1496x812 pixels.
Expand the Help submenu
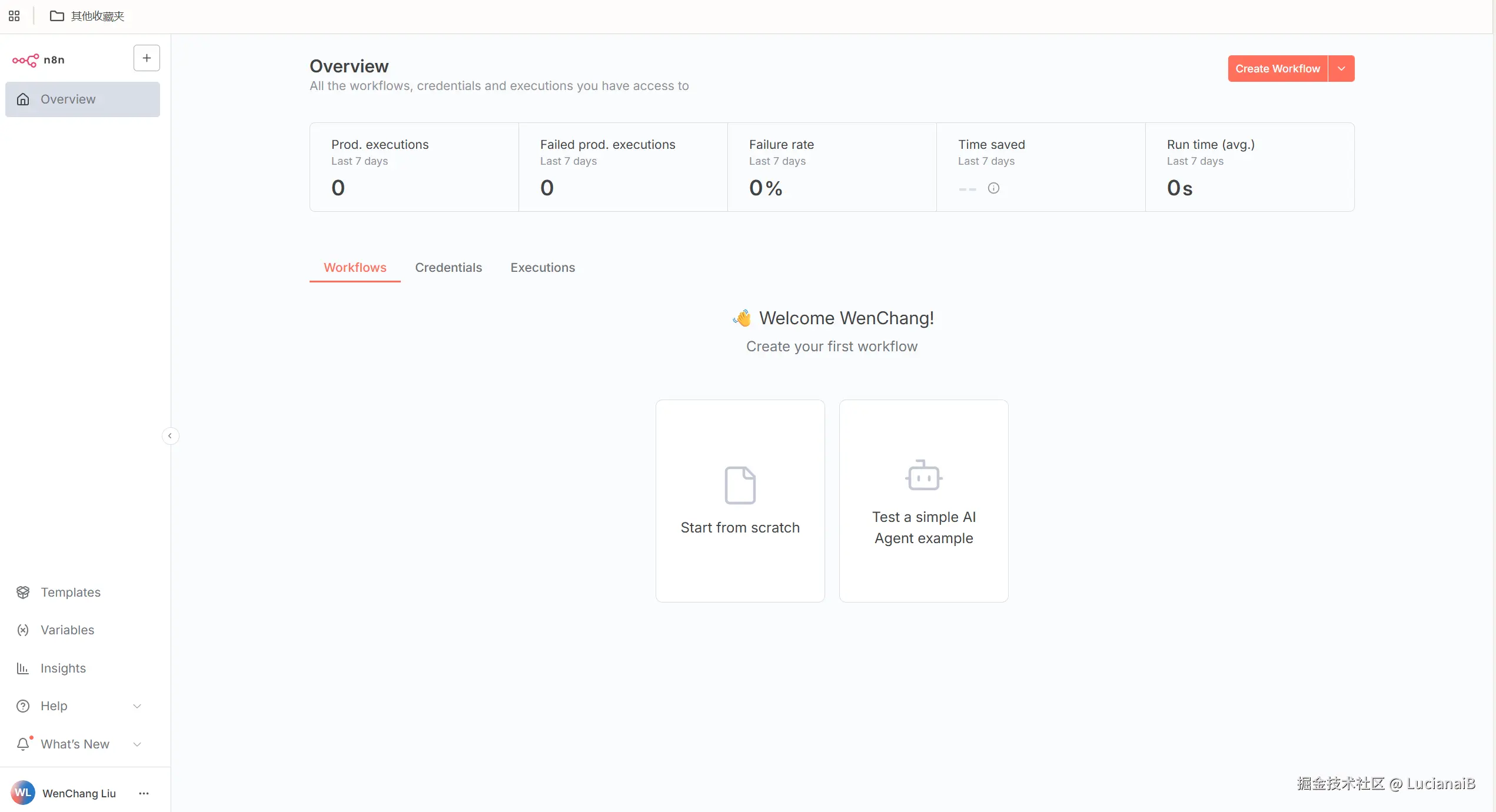137,706
